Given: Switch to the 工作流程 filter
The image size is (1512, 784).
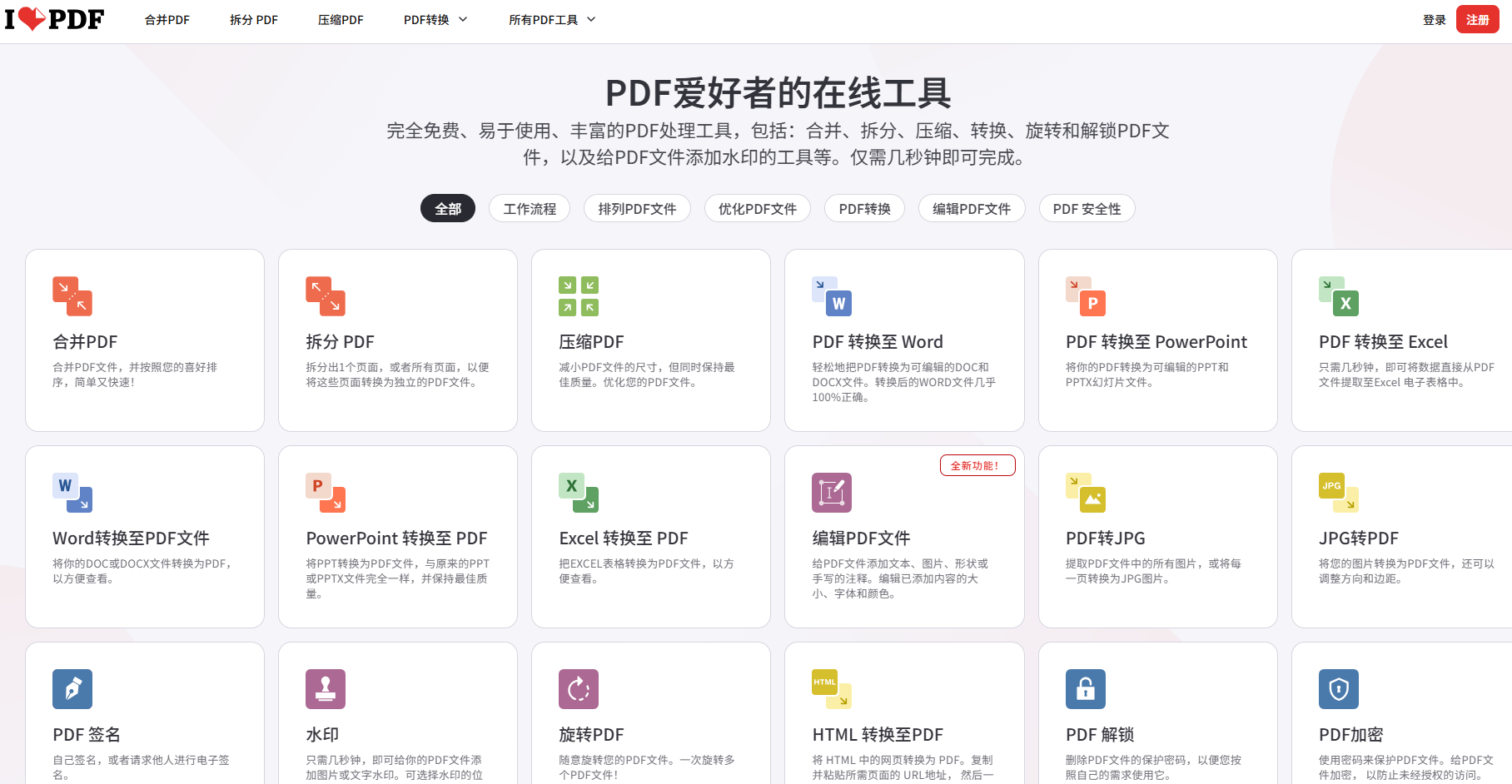Looking at the screenshot, I should pyautogui.click(x=530, y=209).
